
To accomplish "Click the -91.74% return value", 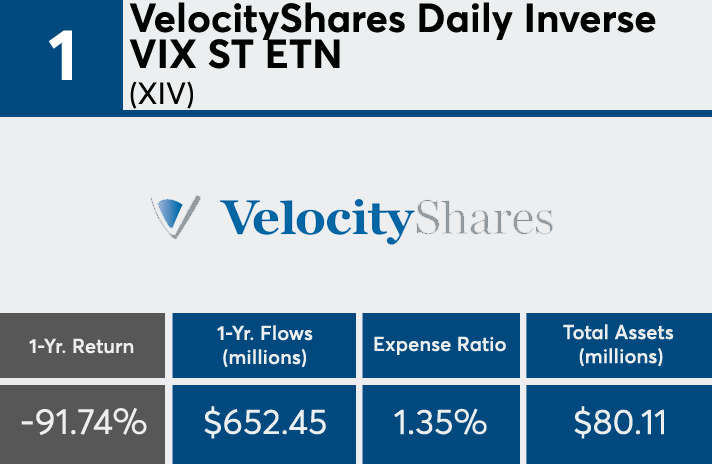I will point(83,422).
